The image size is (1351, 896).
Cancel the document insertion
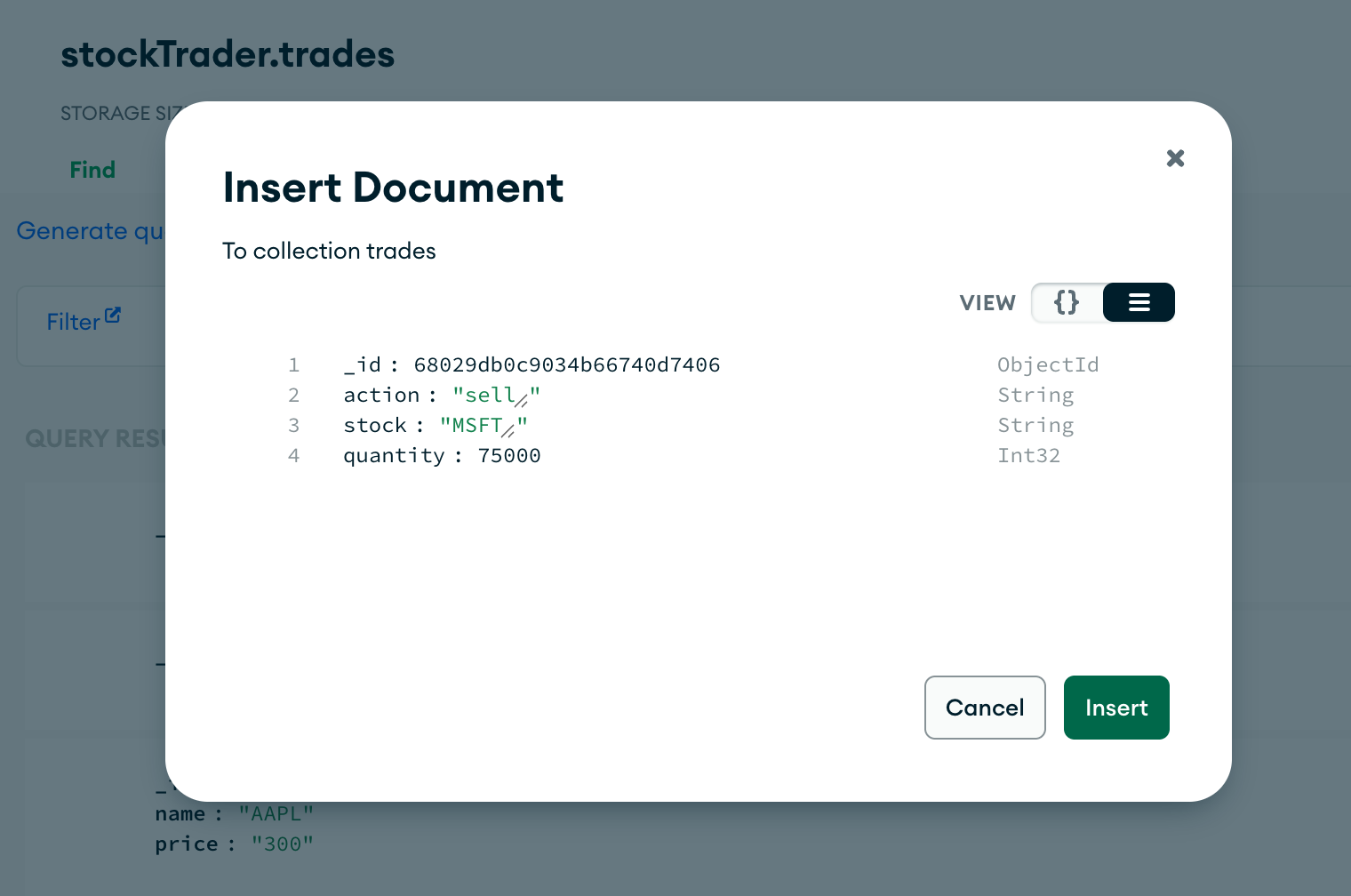pos(985,708)
